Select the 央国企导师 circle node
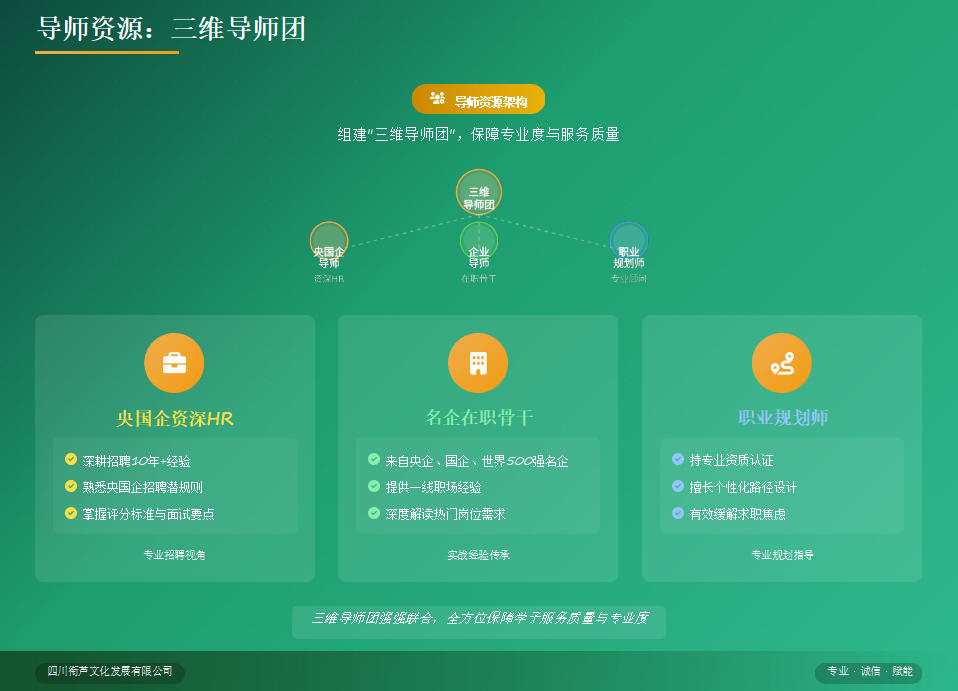This screenshot has width=958, height=691. pos(329,241)
